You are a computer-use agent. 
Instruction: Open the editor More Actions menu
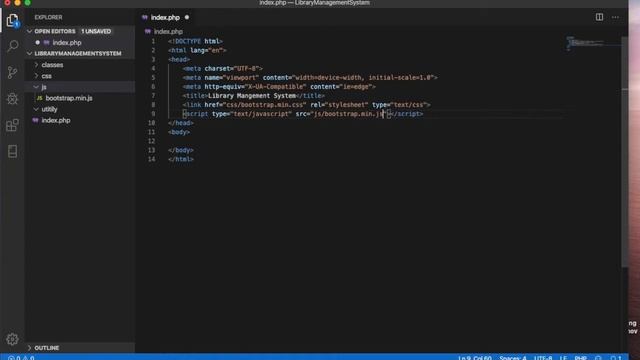point(615,17)
